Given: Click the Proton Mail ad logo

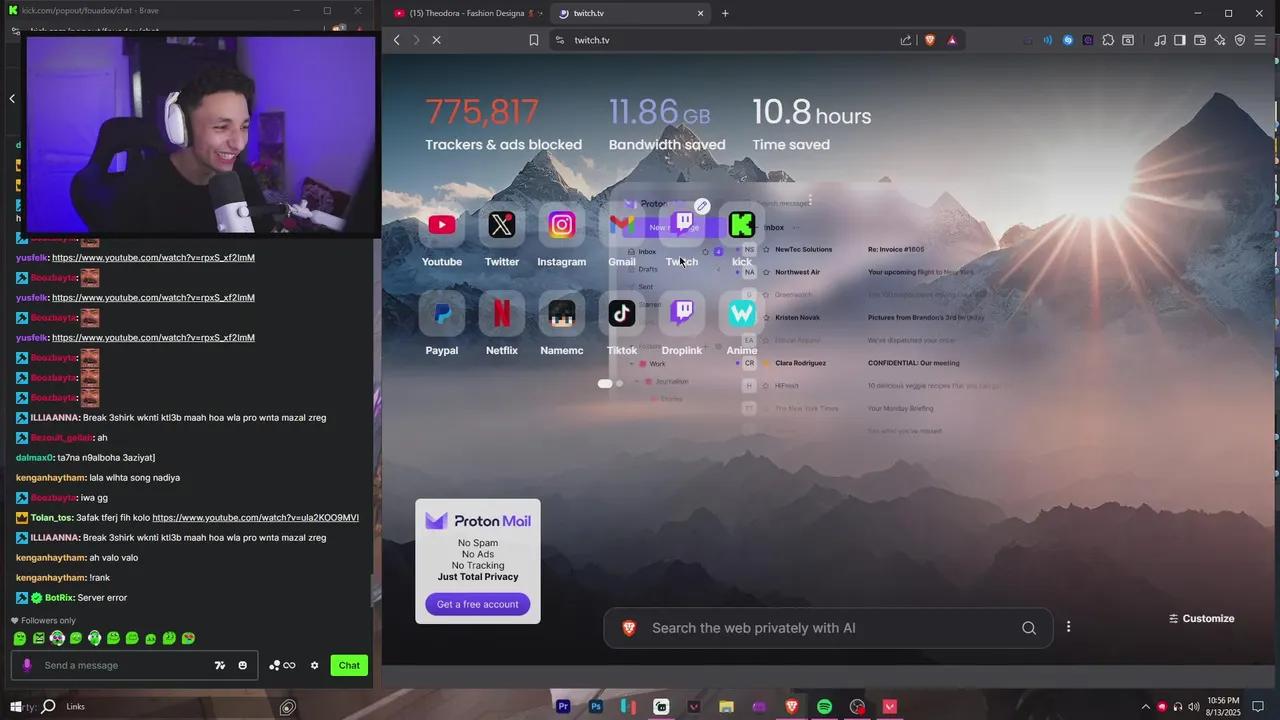Looking at the screenshot, I should pos(478,521).
